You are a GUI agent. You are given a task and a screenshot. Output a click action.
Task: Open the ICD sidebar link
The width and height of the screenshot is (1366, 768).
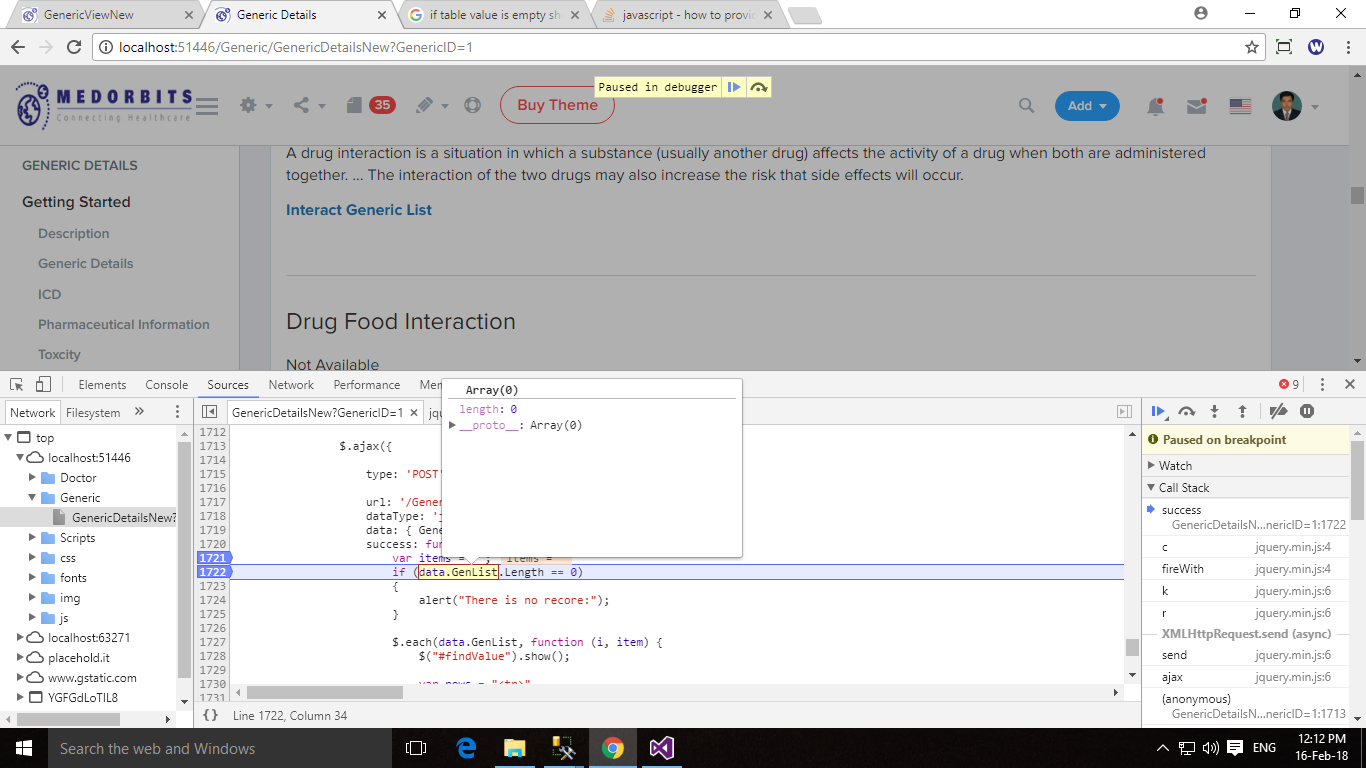click(x=50, y=295)
